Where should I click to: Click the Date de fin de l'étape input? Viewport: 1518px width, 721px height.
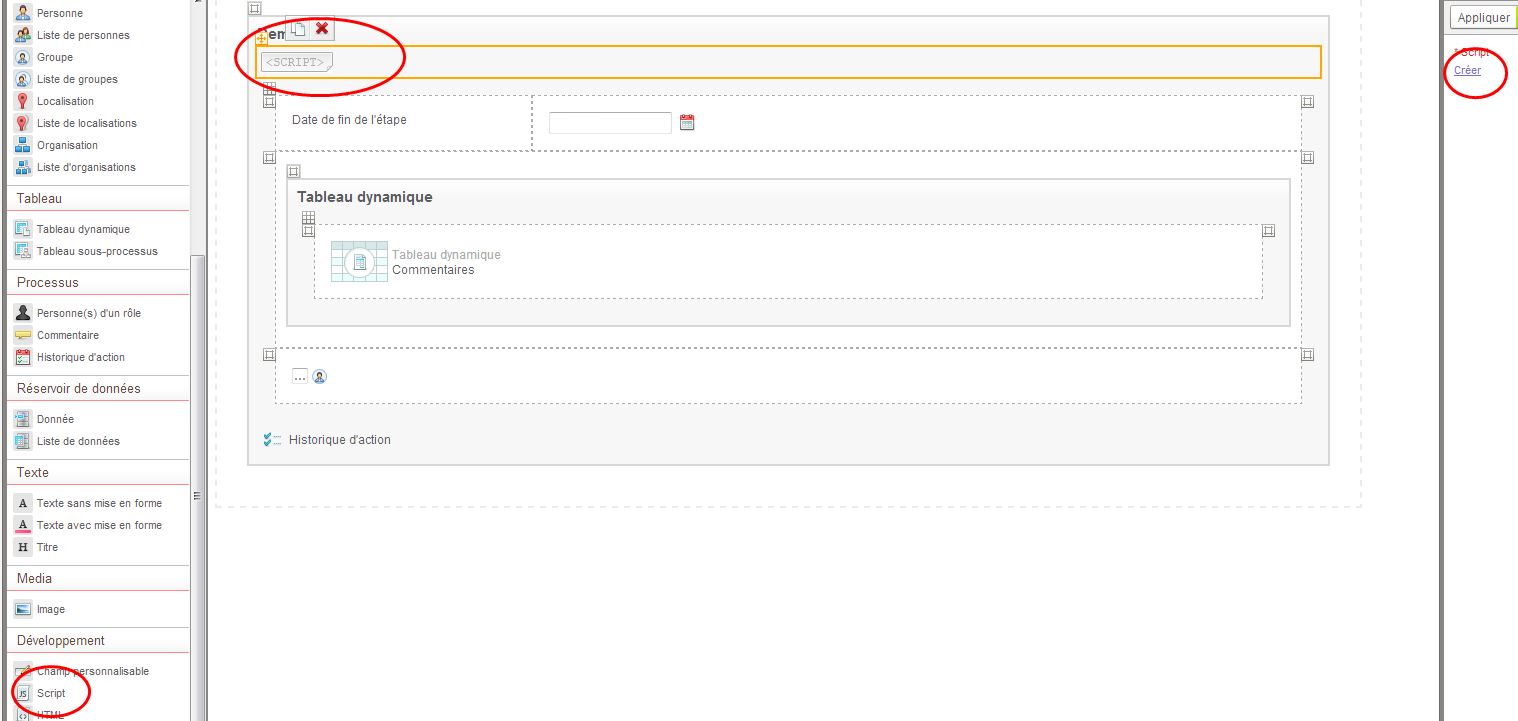(x=610, y=123)
